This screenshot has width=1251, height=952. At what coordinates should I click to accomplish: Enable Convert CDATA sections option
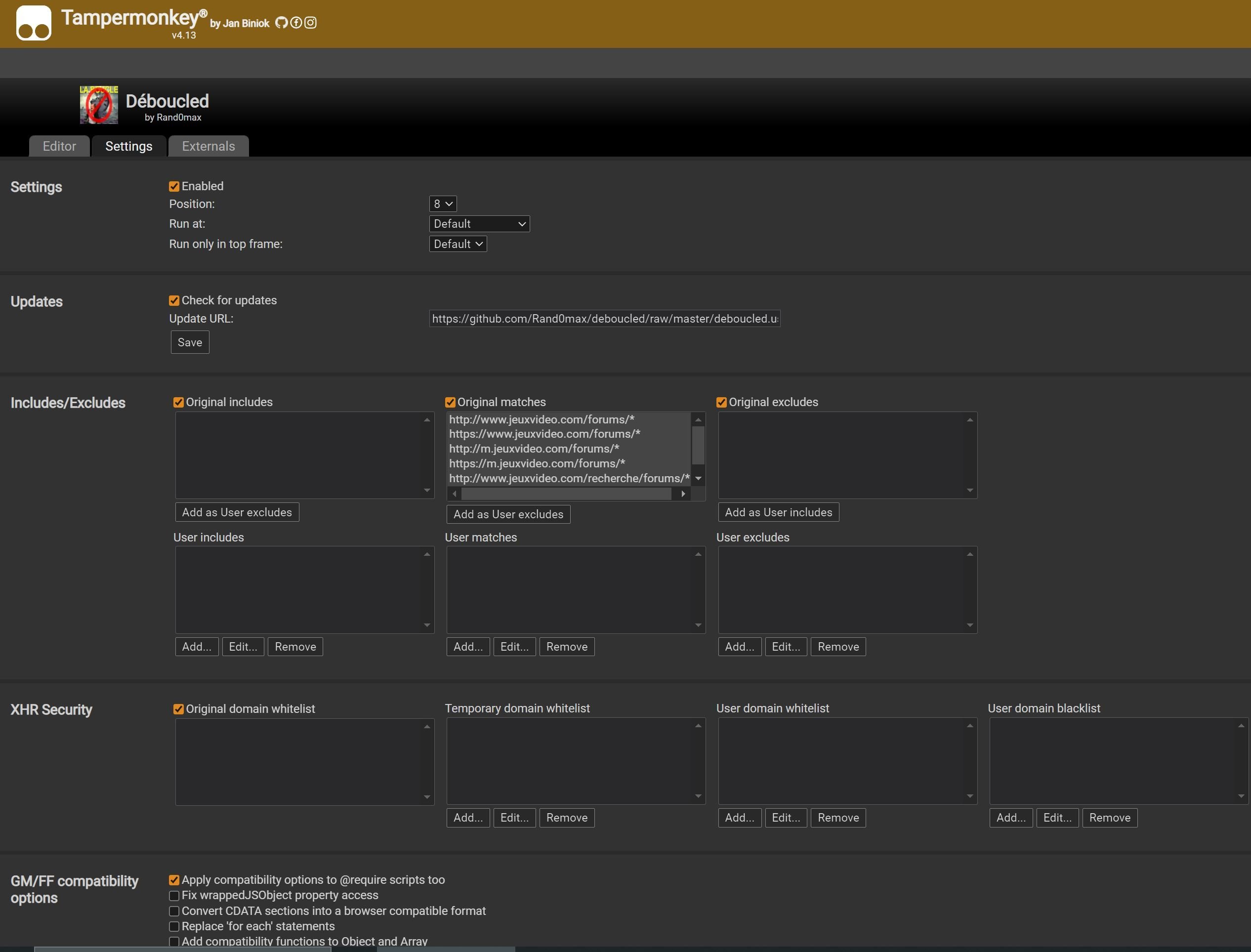(174, 912)
